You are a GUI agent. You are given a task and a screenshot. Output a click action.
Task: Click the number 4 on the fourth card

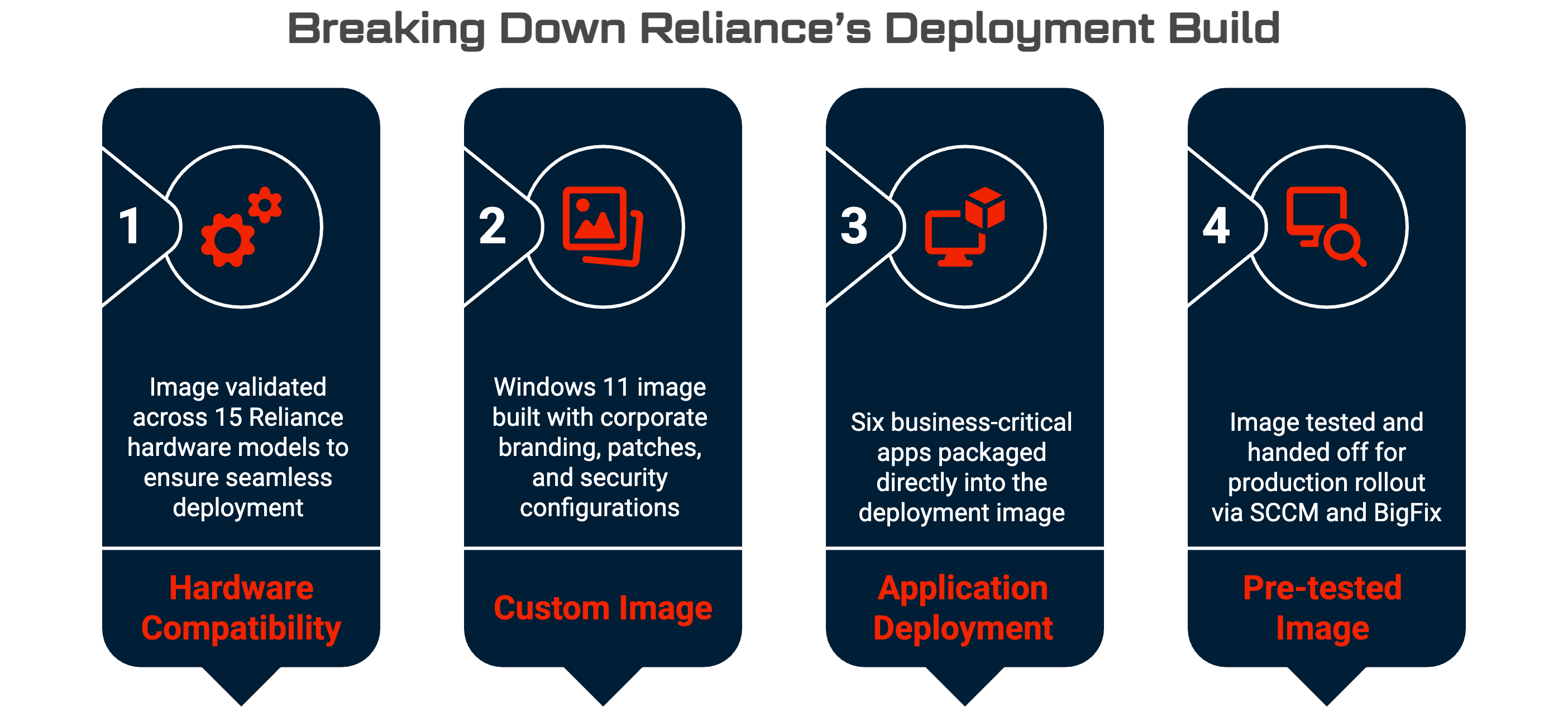point(1216,227)
